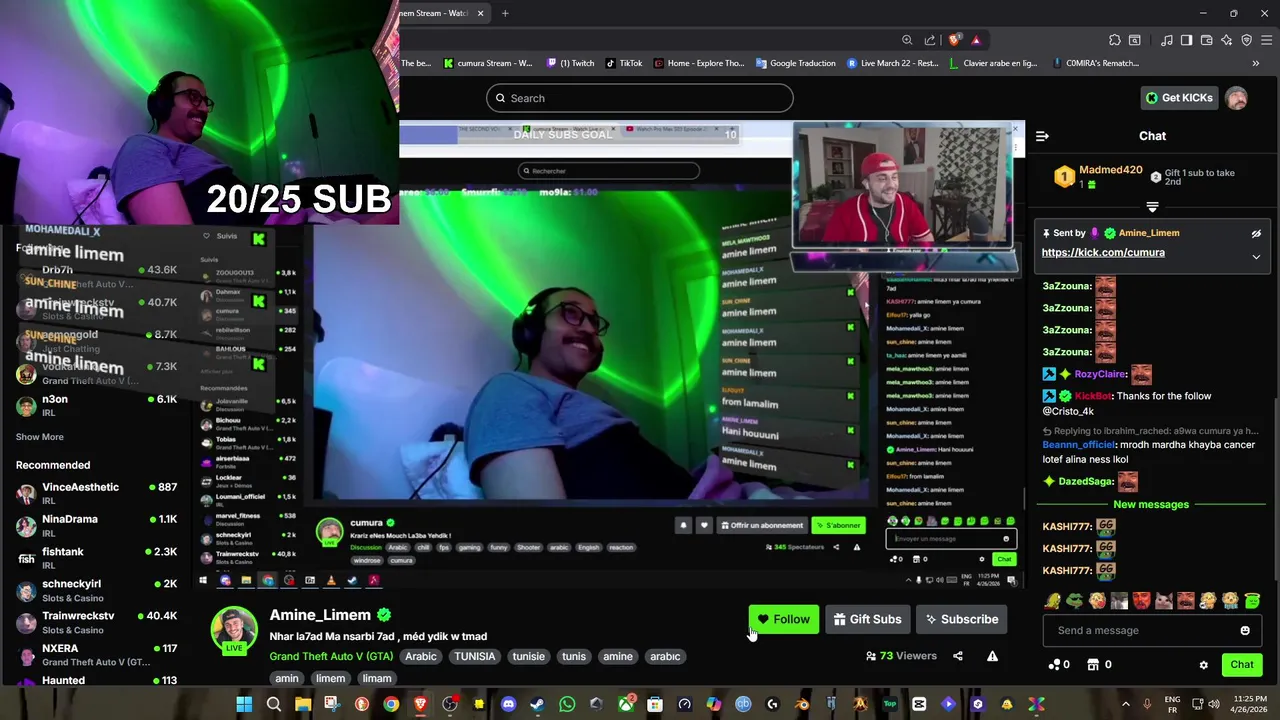Open fishtank recommended channel

point(97,558)
